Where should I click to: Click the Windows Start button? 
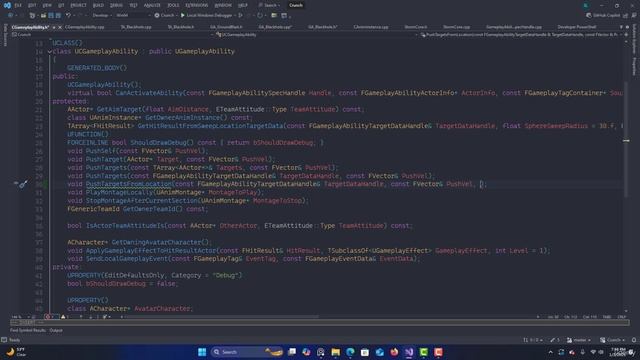coord(202,352)
